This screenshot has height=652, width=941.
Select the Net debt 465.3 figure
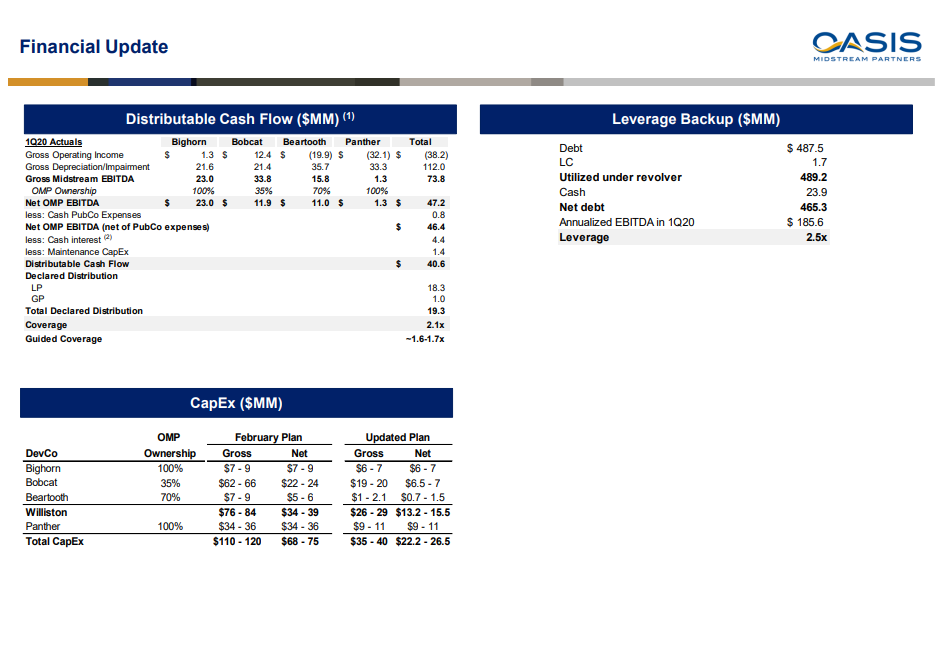coord(814,207)
